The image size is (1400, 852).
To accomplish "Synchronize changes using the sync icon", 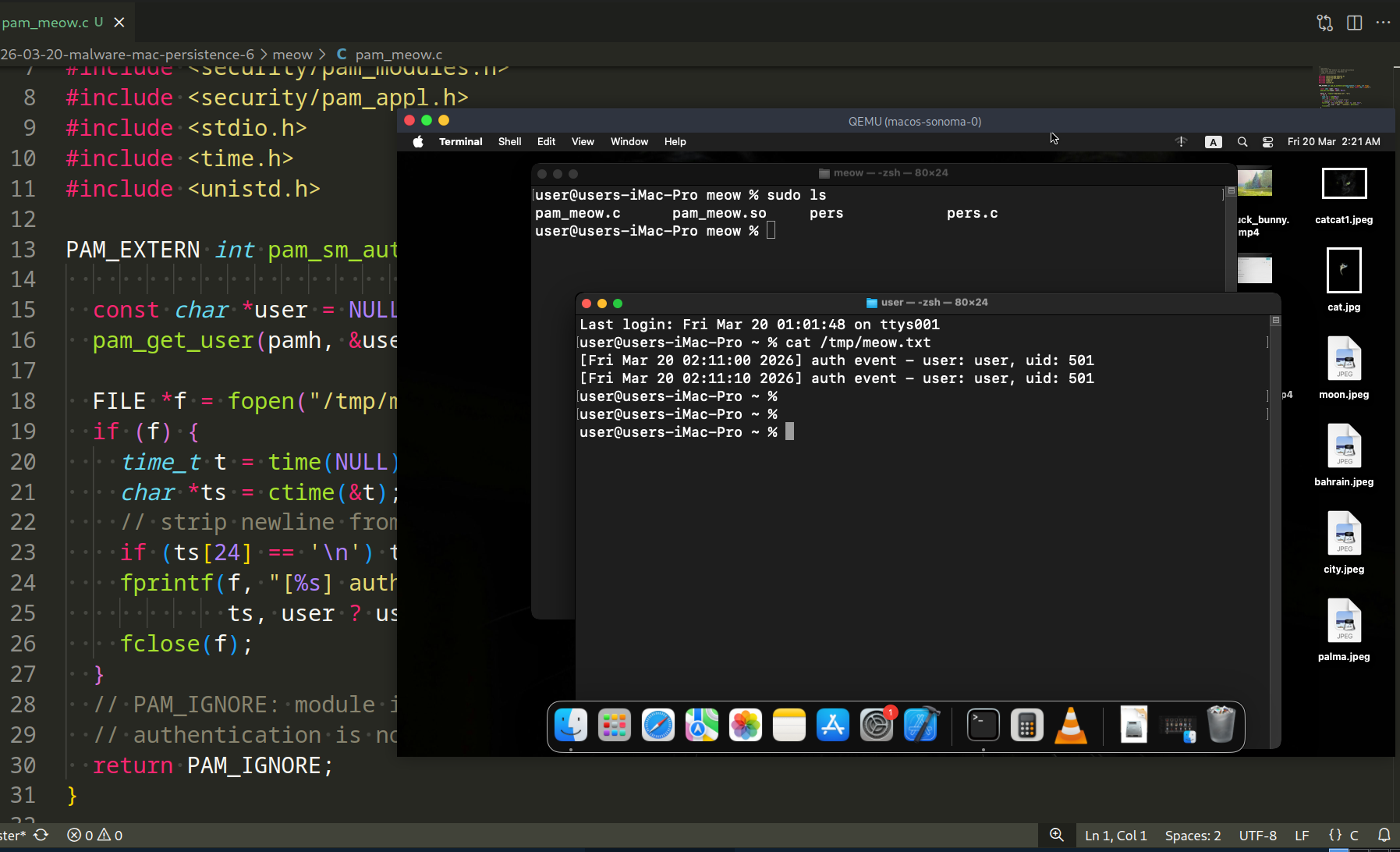I will coord(41,835).
